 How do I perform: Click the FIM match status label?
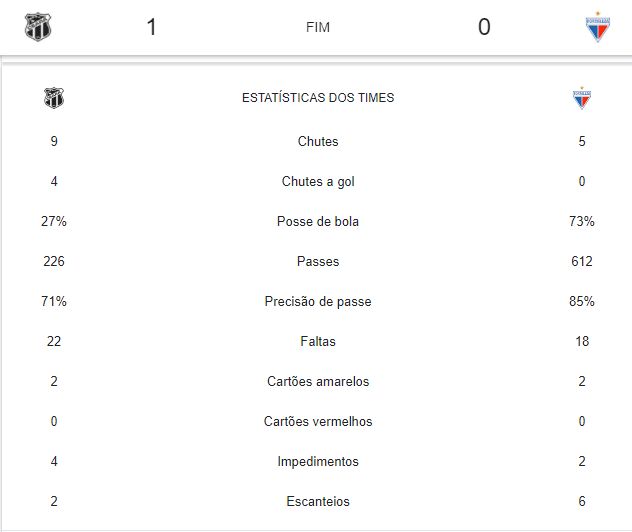tap(318, 27)
